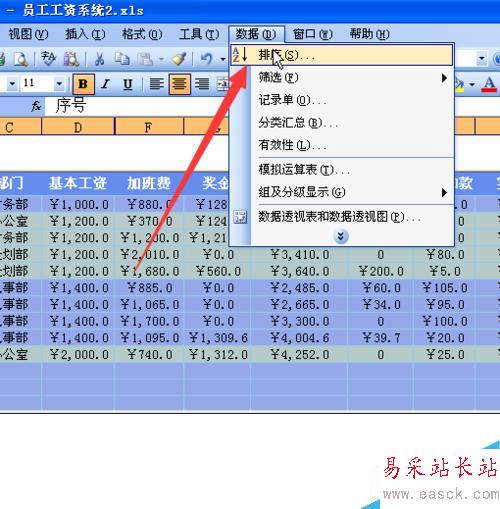The width and height of the screenshot is (500, 509).
Task: Click the Paste clipboard icon
Action: [x=145, y=59]
